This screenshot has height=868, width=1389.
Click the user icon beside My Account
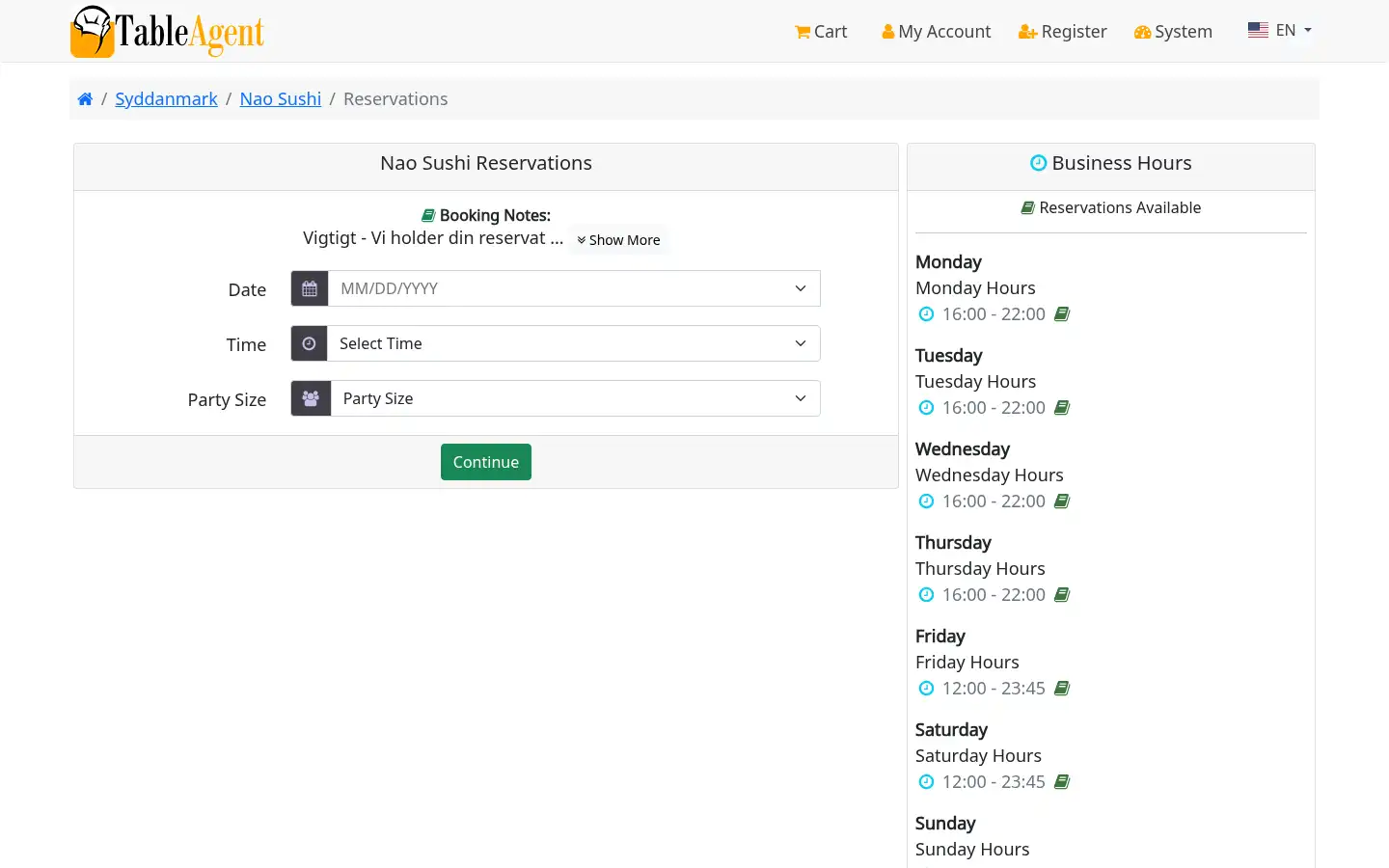pos(888,32)
